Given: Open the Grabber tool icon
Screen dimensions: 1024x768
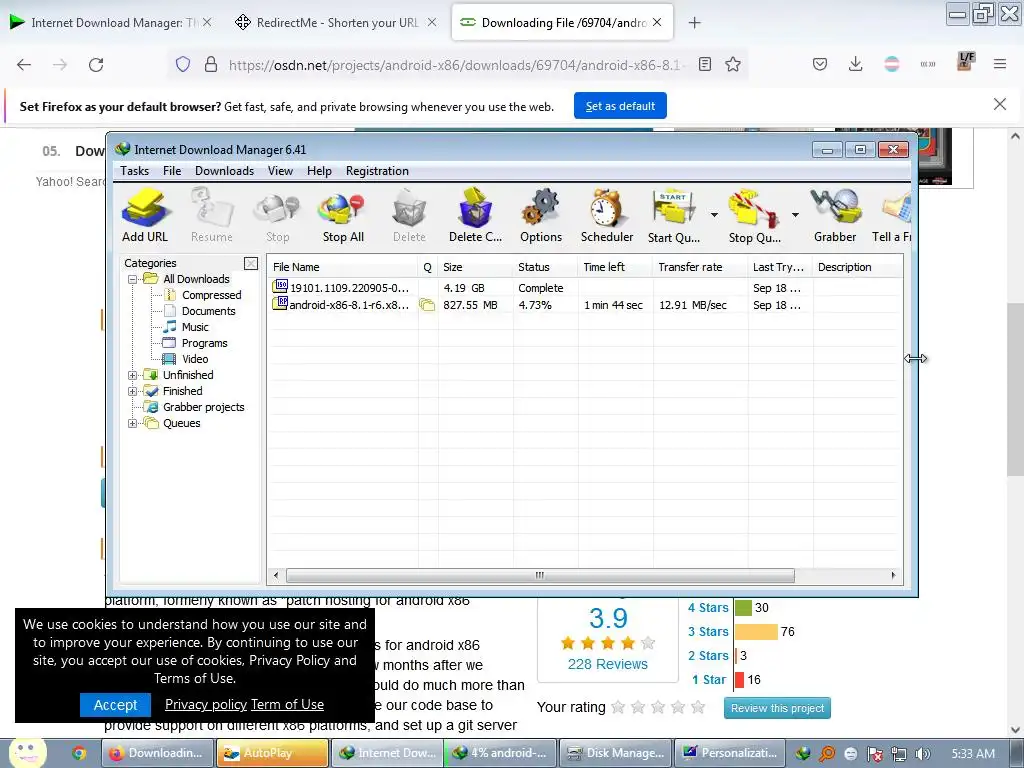Looking at the screenshot, I should click(x=835, y=216).
